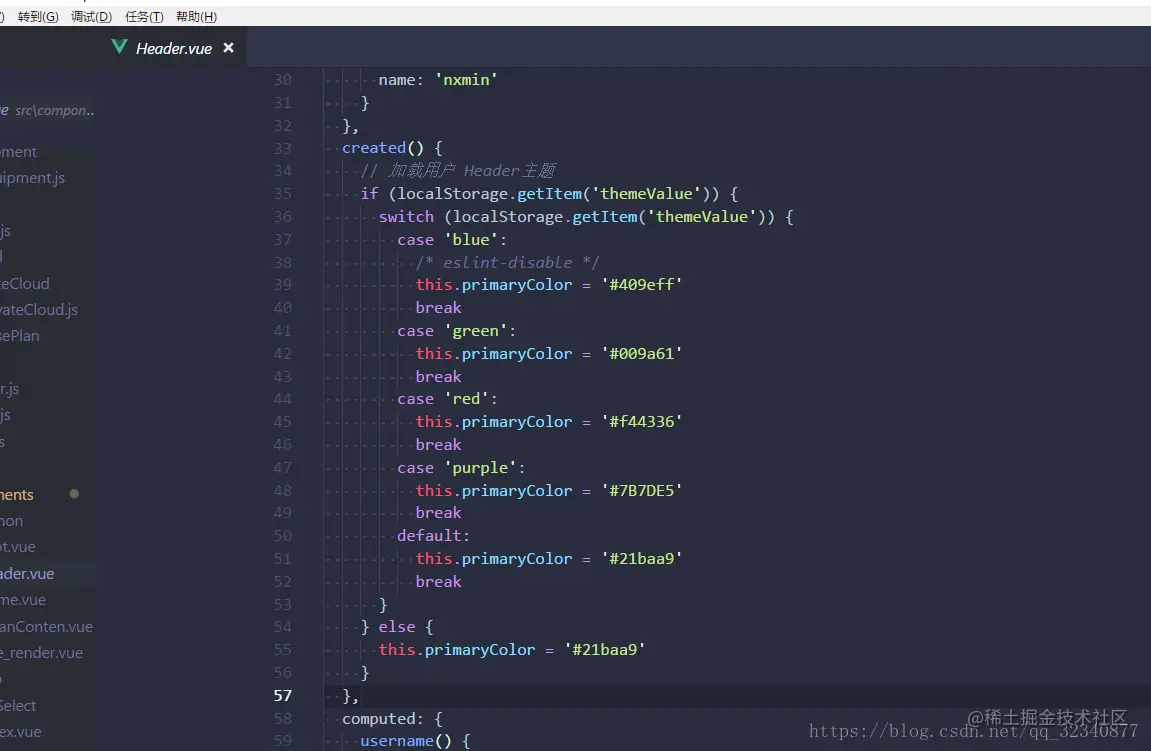Screen dimensions: 1151x751
Task: Click the modified dot indicator beside 'nents' folder
Action: pyautogui.click(x=74, y=494)
